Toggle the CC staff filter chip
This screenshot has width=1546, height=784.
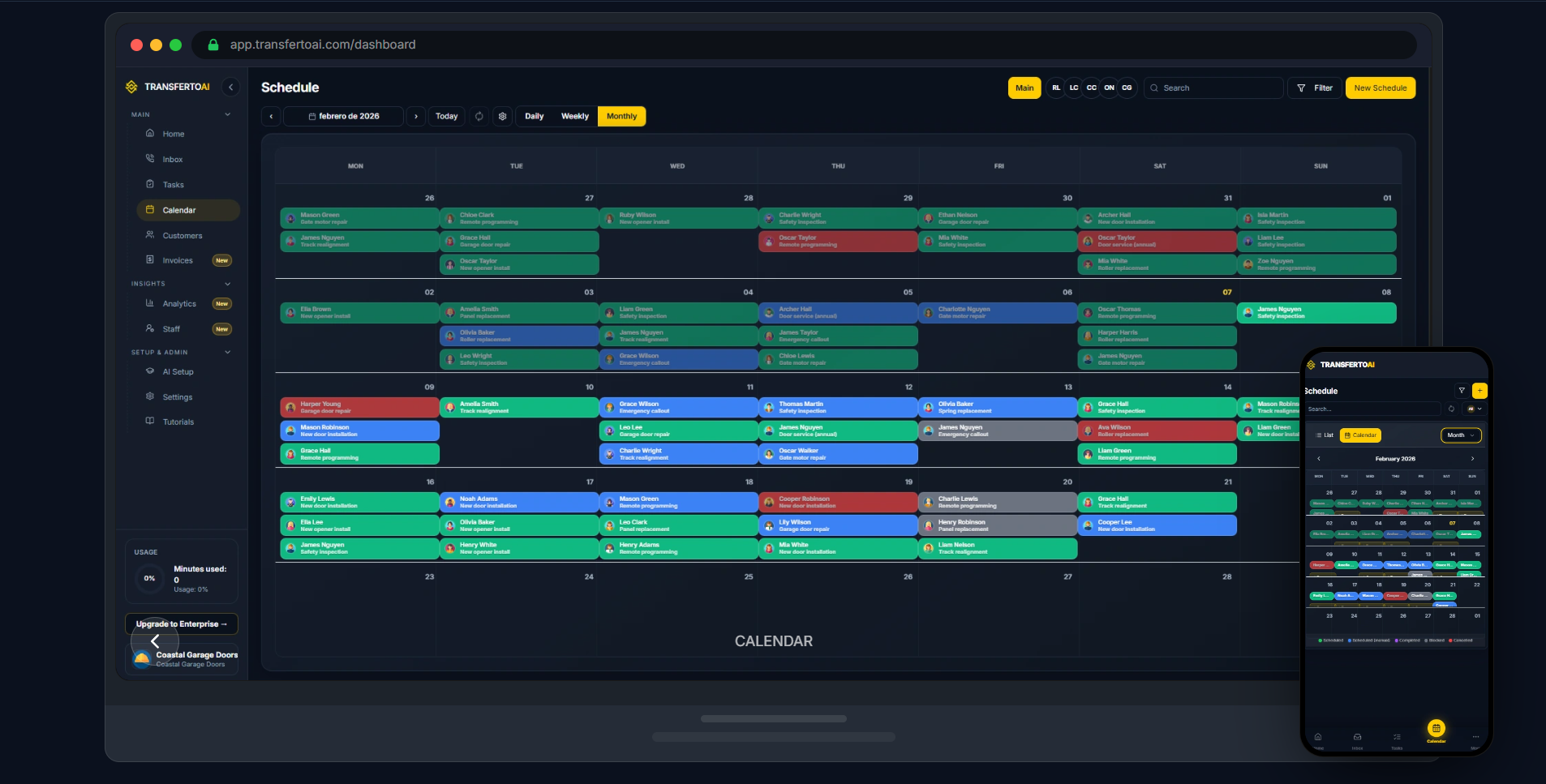point(1092,88)
